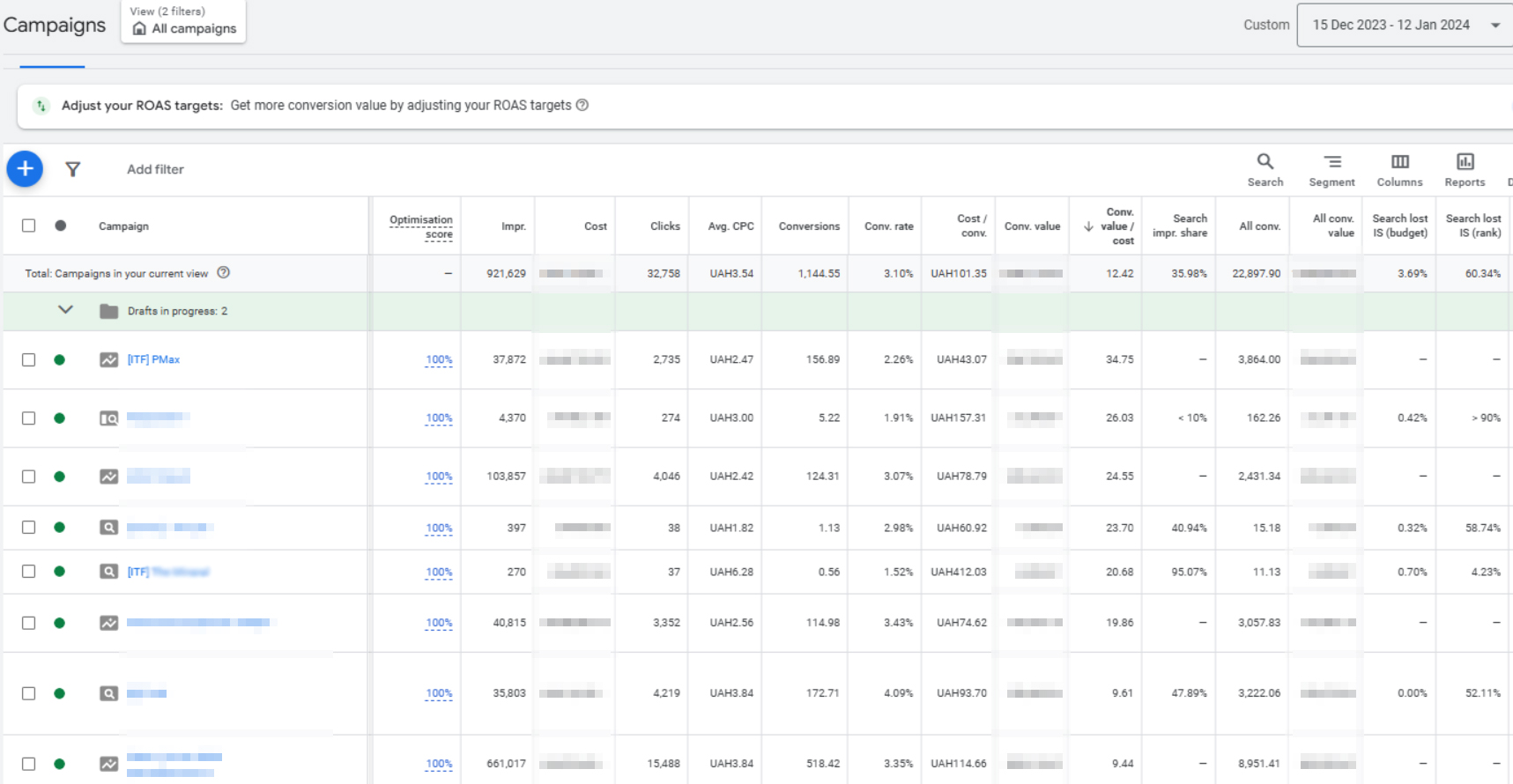Open the Segment menu icon

point(1331,169)
